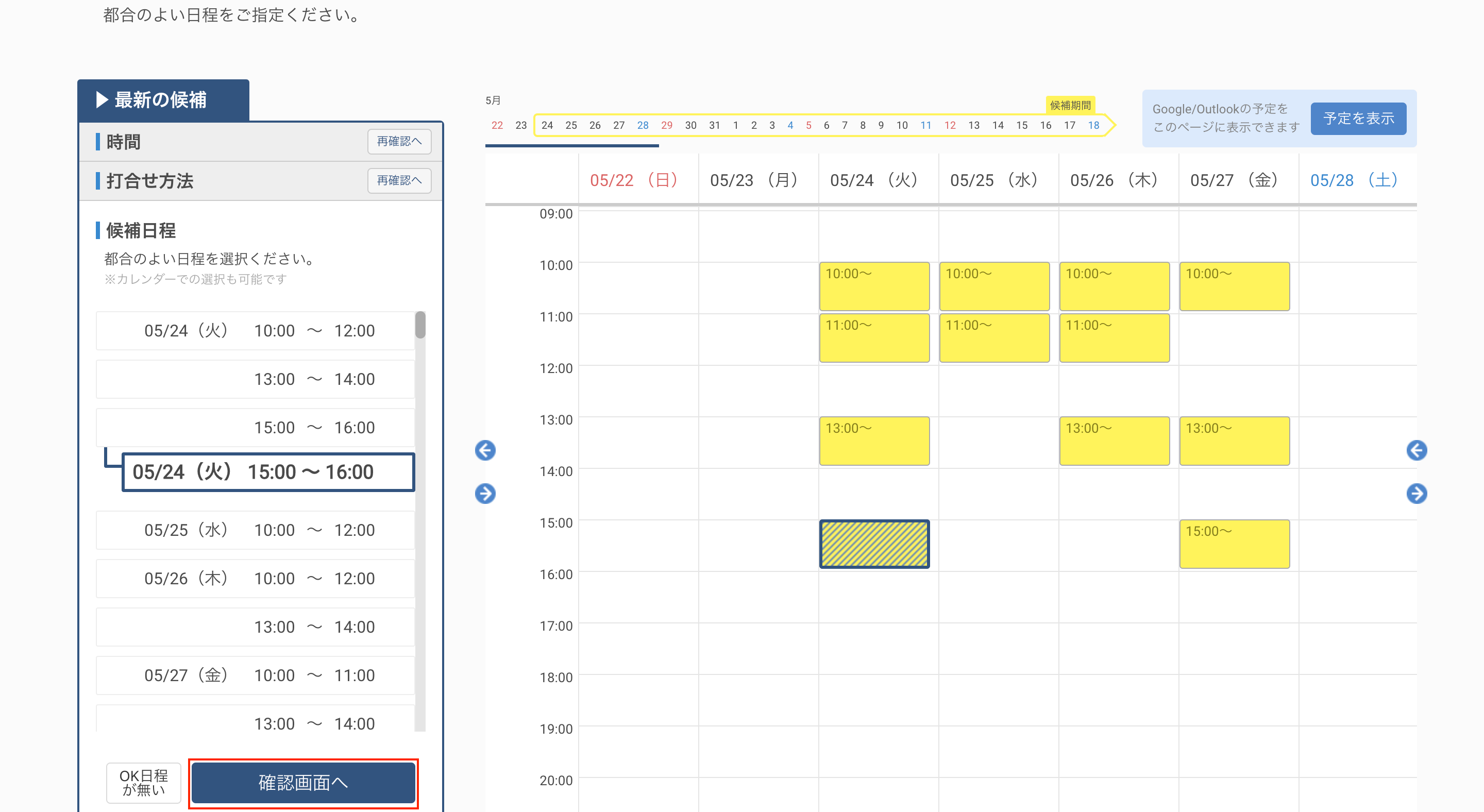Click right arrow on calendar's right edge
The image size is (1484, 812).
(1416, 494)
